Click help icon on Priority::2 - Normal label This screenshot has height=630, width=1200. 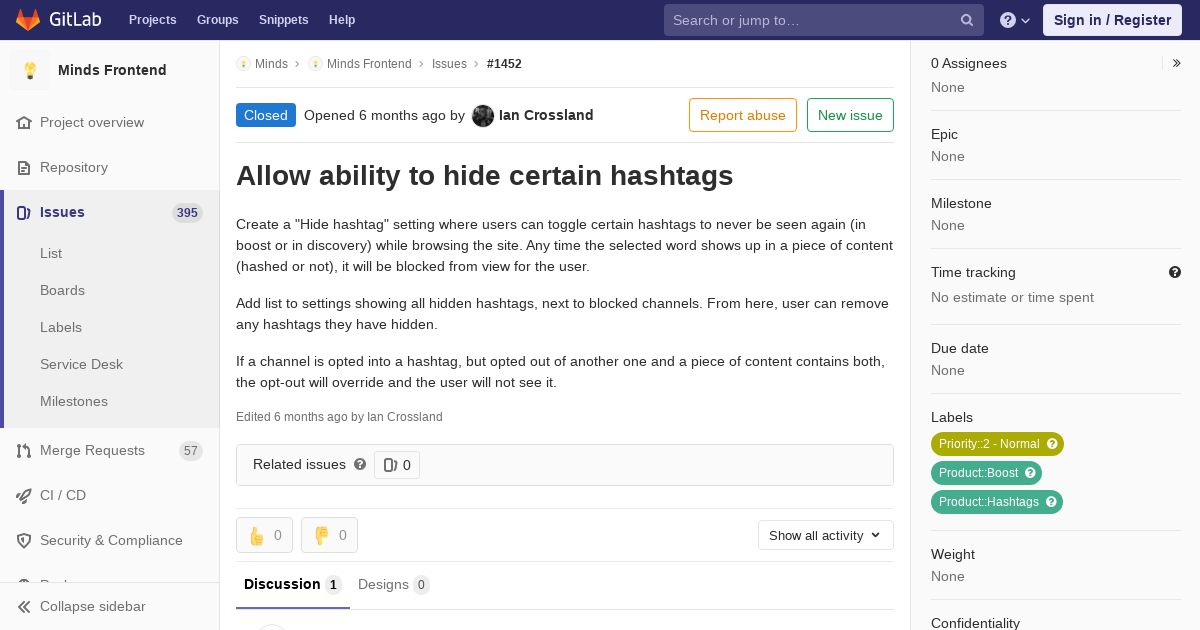pyautogui.click(x=1052, y=444)
